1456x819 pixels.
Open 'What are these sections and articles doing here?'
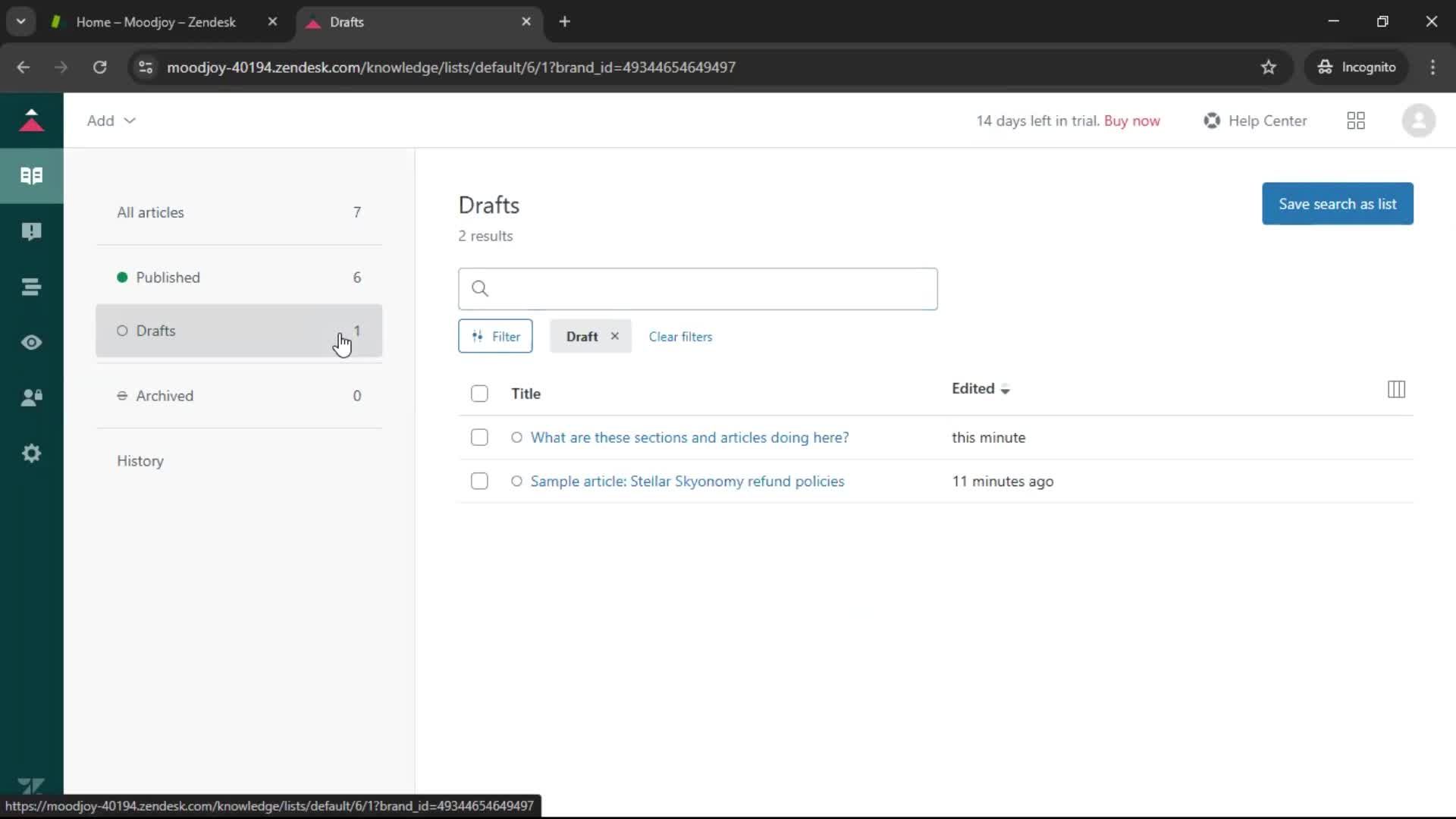[x=689, y=438]
